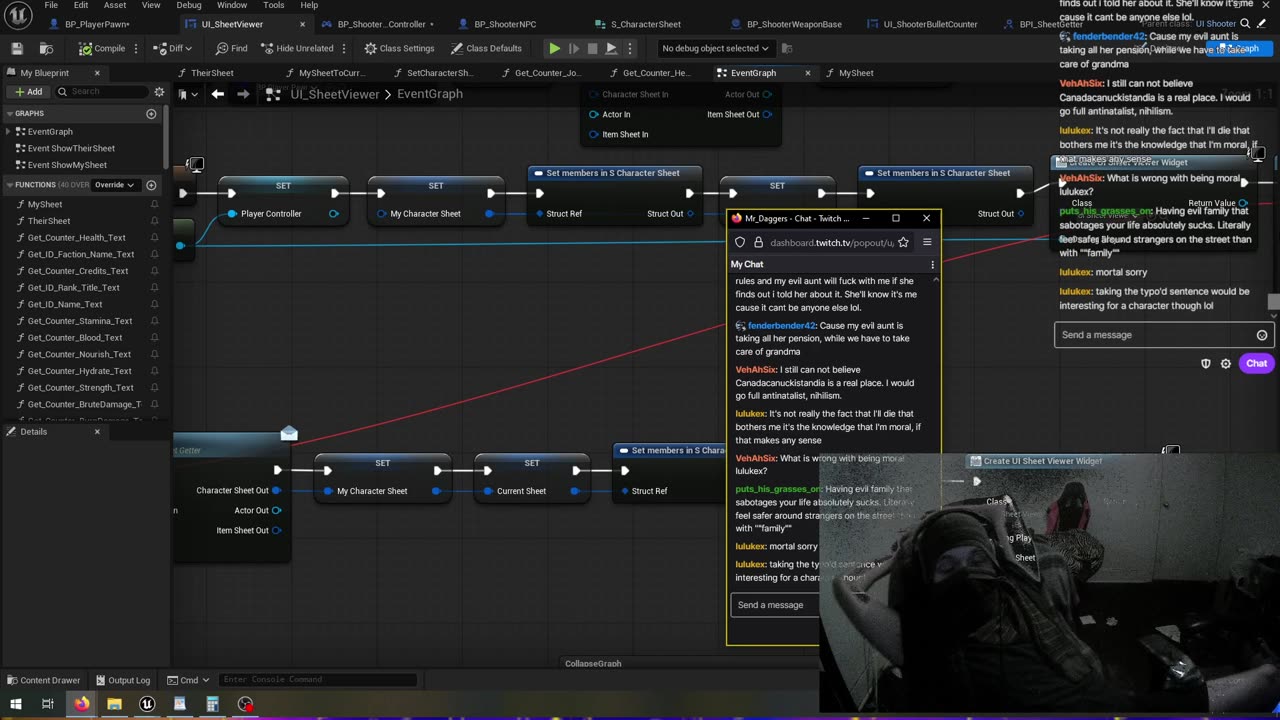Navigate back with the graph arrow

(217, 94)
